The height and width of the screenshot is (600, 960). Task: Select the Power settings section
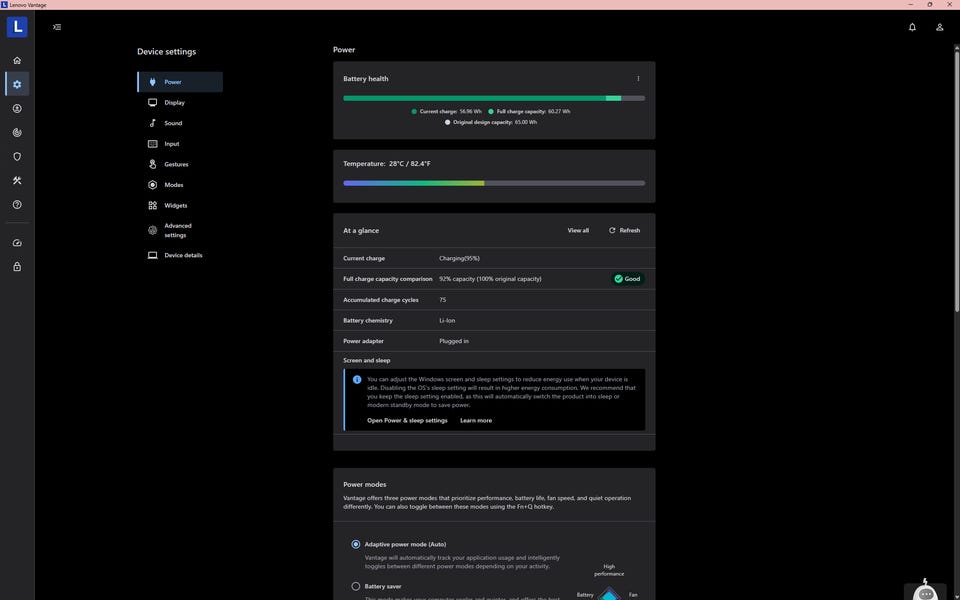click(x=180, y=82)
